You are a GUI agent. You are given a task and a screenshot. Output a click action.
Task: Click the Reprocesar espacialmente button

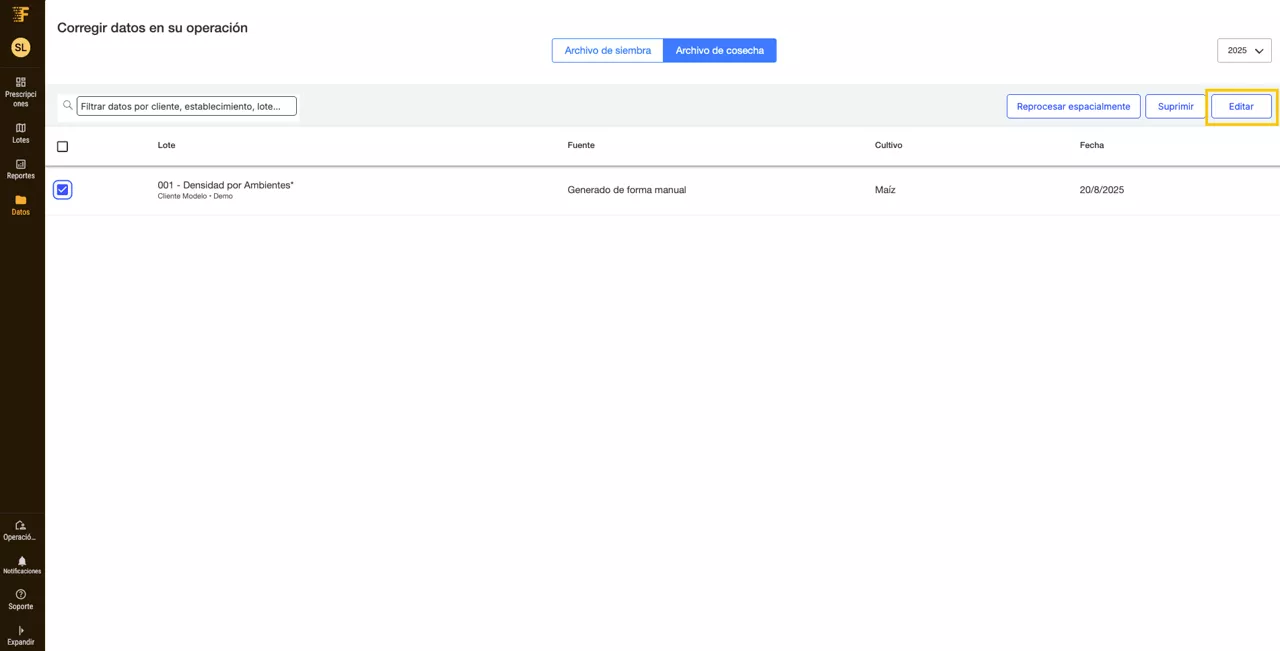click(x=1073, y=106)
